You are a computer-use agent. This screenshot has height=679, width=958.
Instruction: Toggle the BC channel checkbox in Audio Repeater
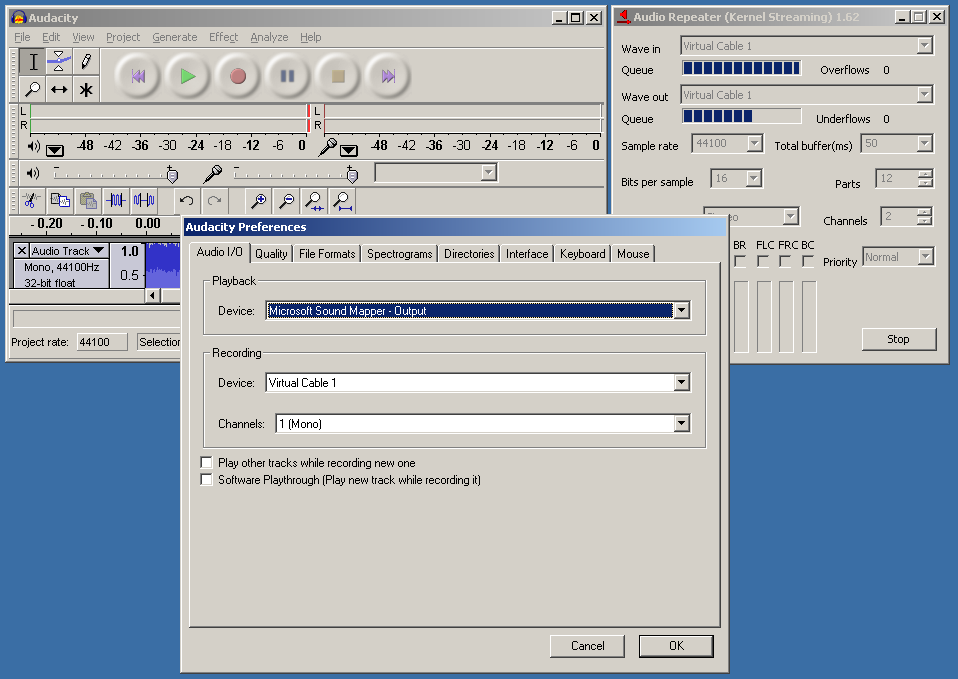(808, 262)
